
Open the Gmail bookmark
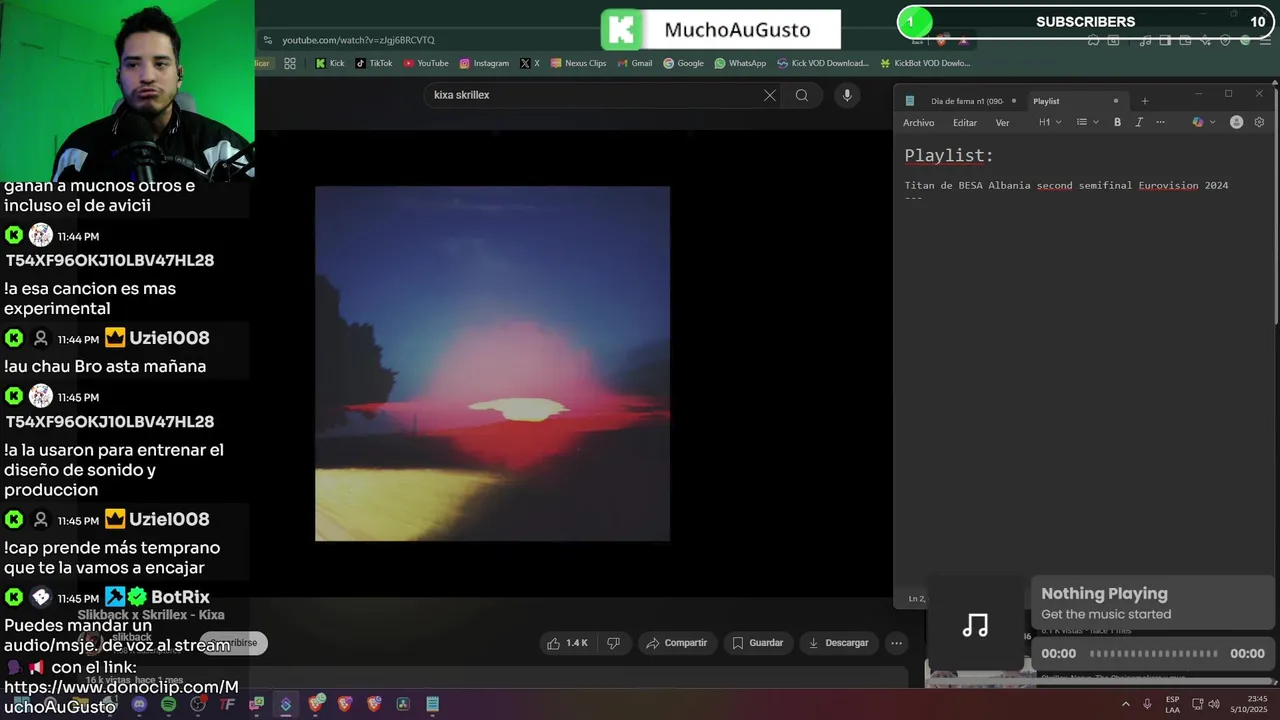click(x=635, y=63)
